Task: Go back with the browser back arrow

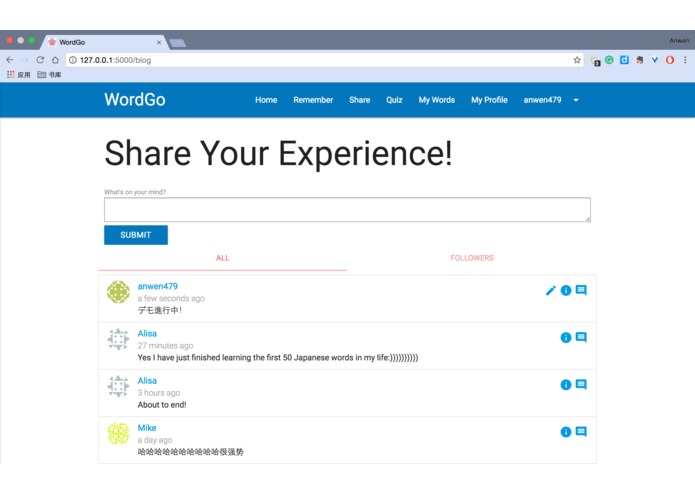Action: [10, 60]
